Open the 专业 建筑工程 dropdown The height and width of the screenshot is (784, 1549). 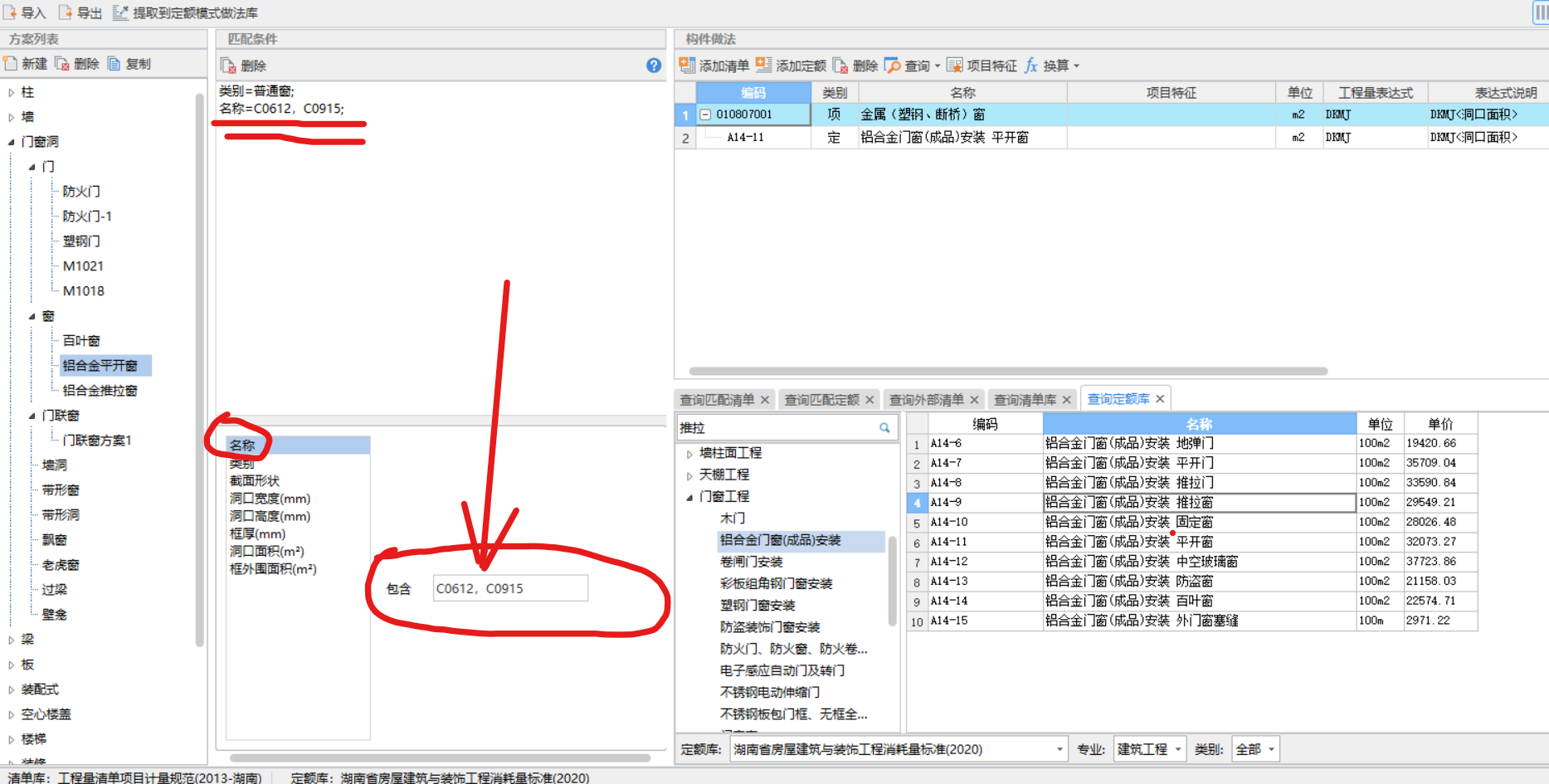point(1177,749)
